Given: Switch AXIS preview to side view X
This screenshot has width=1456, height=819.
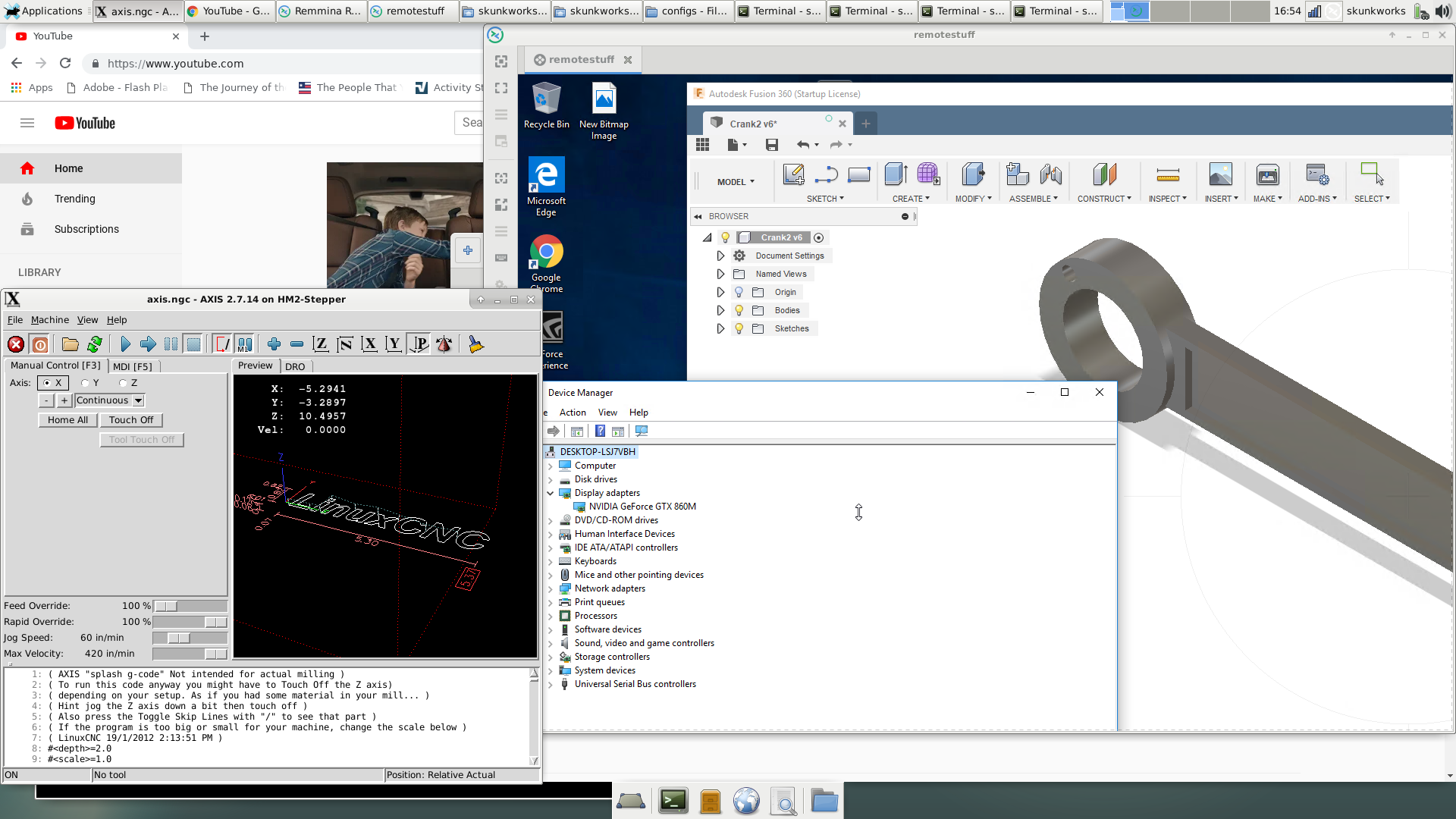Looking at the screenshot, I should pos(369,344).
